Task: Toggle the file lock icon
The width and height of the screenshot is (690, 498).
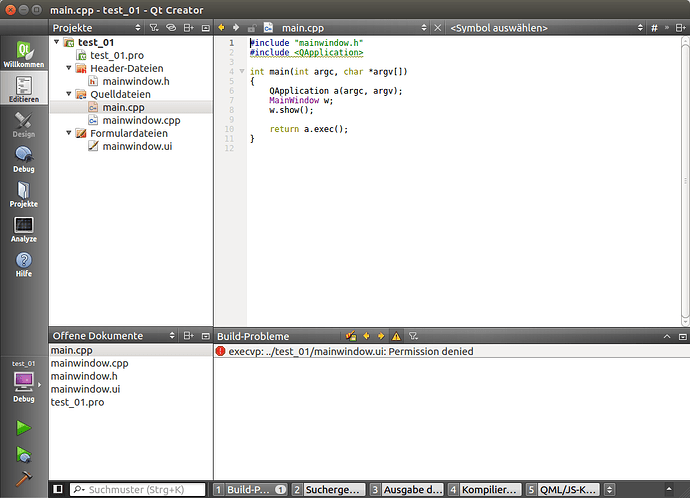Action: tap(251, 28)
